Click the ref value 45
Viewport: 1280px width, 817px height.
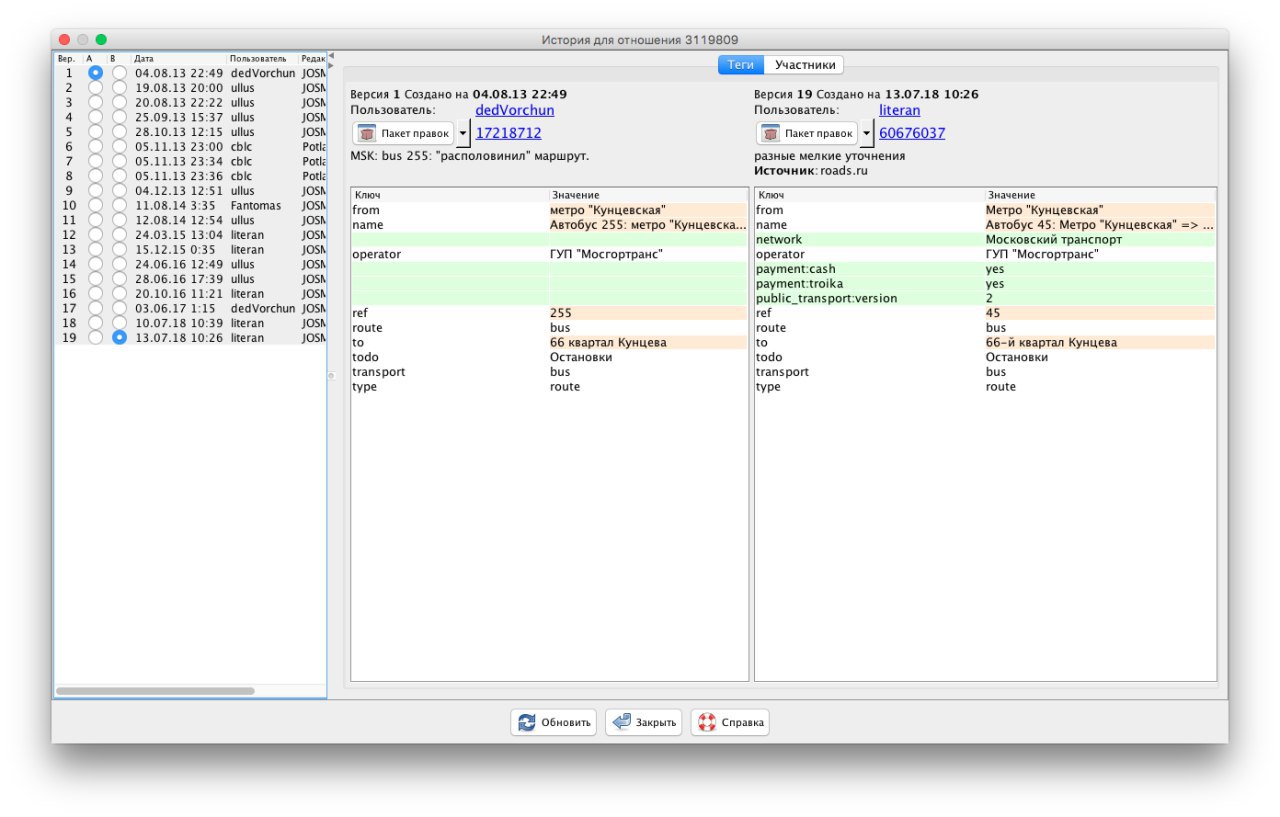click(1100, 313)
